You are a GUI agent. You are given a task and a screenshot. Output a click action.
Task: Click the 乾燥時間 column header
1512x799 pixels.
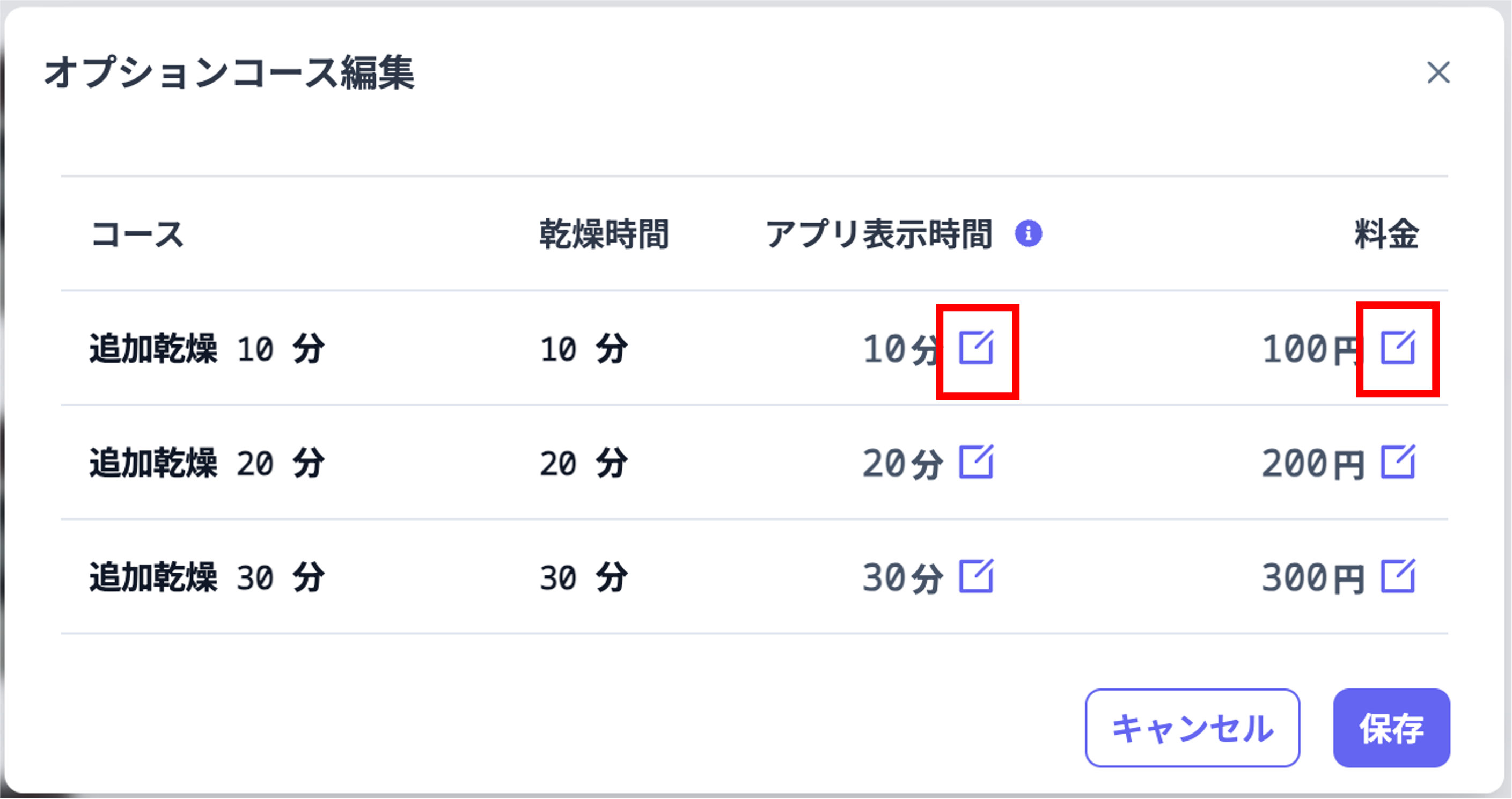604,234
